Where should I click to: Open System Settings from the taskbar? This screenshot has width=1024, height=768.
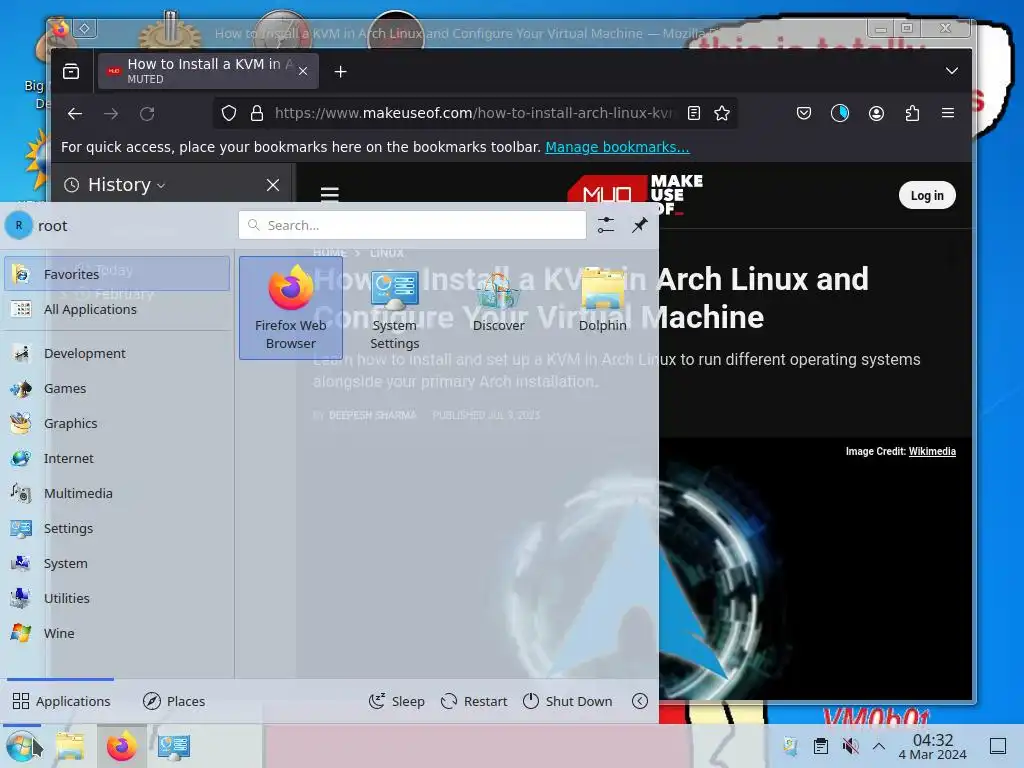(174, 746)
